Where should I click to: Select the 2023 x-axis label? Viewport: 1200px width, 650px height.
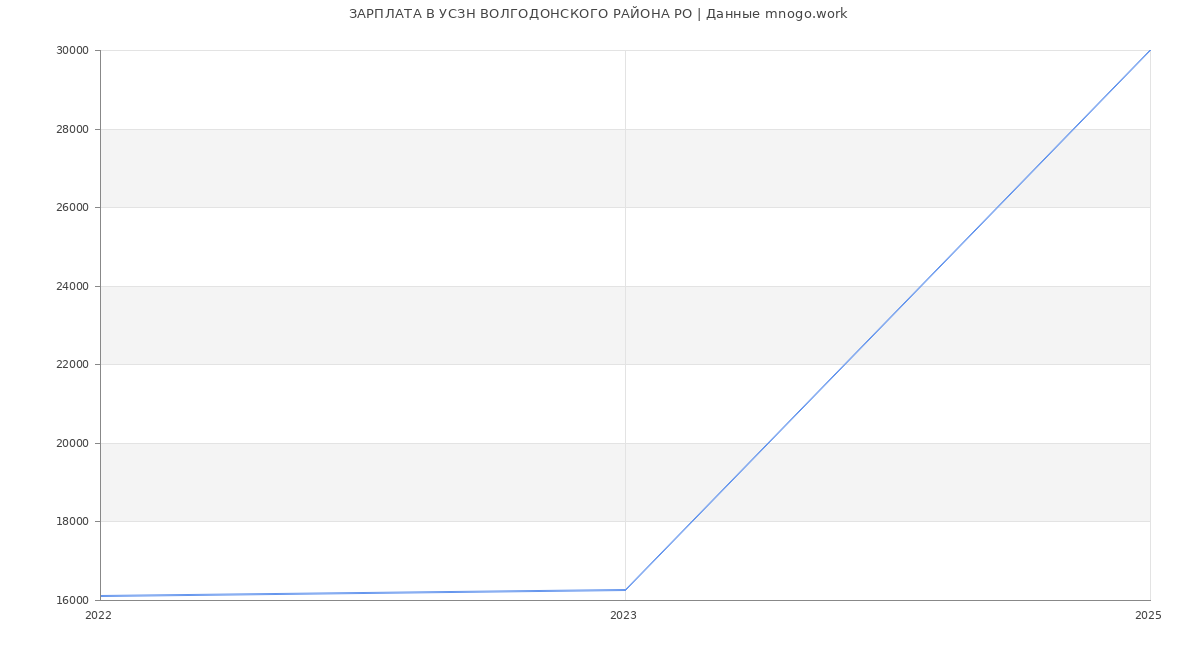click(623, 615)
